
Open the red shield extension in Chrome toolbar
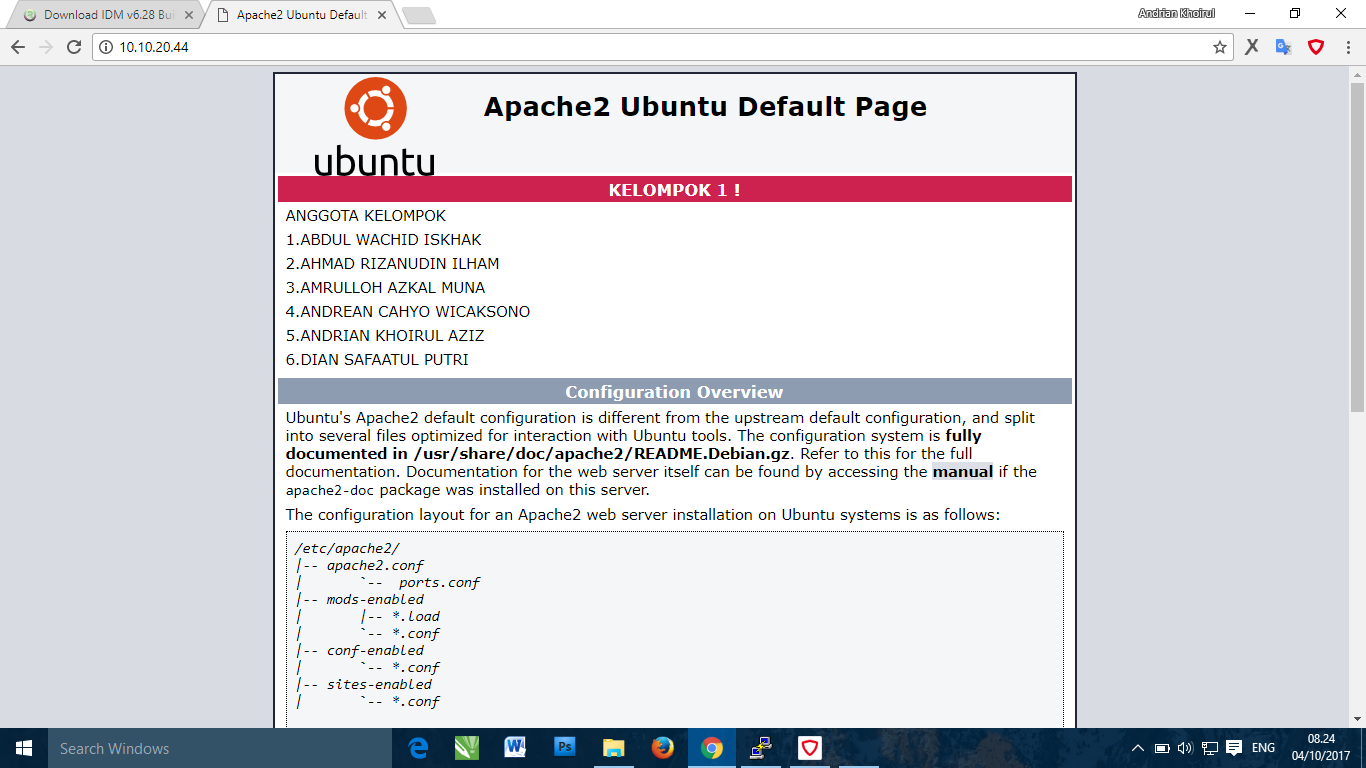tap(1316, 47)
